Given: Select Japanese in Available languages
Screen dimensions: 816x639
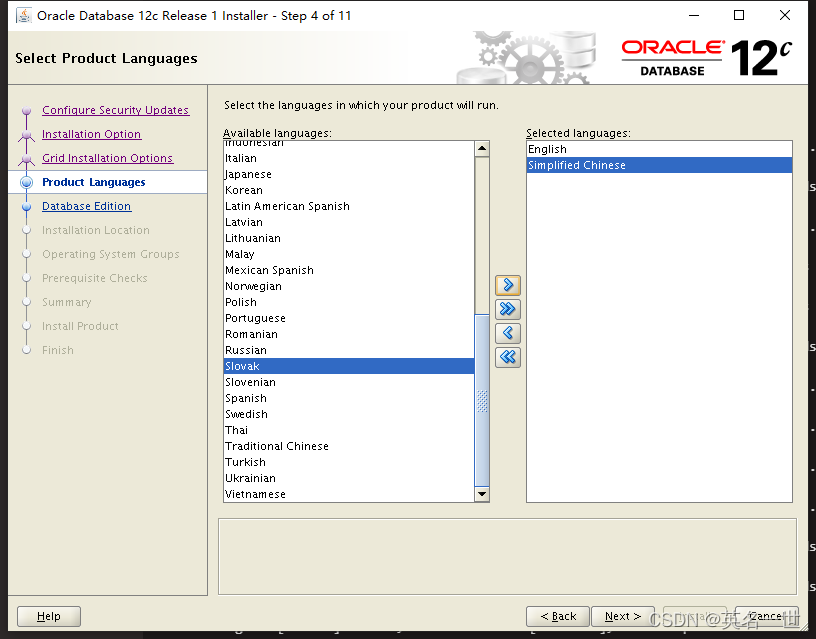Looking at the screenshot, I should pyautogui.click(x=349, y=174).
